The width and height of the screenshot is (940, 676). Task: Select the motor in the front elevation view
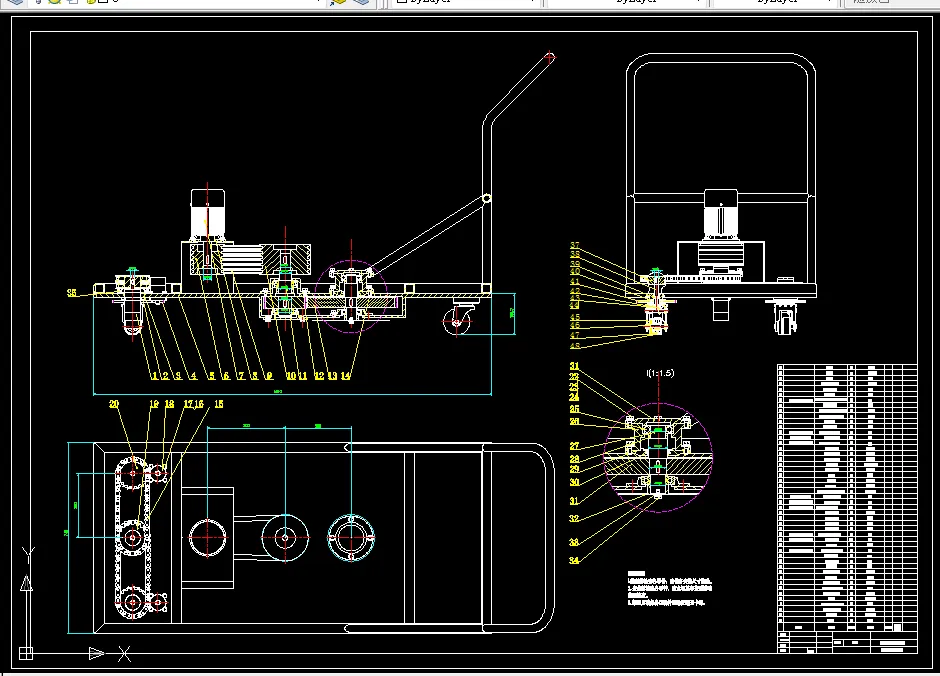pyautogui.click(x=208, y=214)
